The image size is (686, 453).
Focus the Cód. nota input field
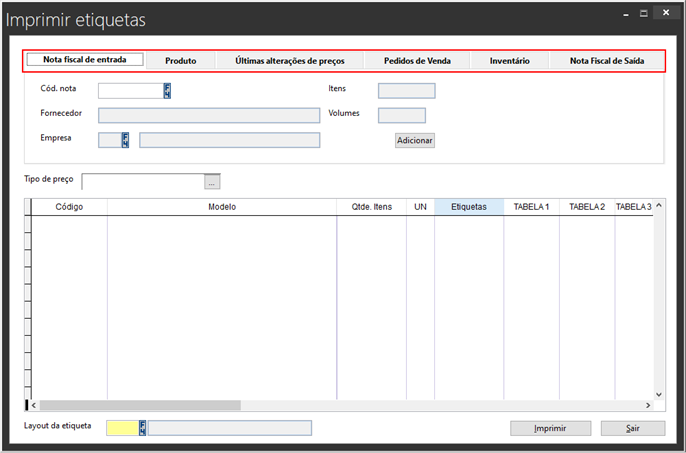click(130, 91)
